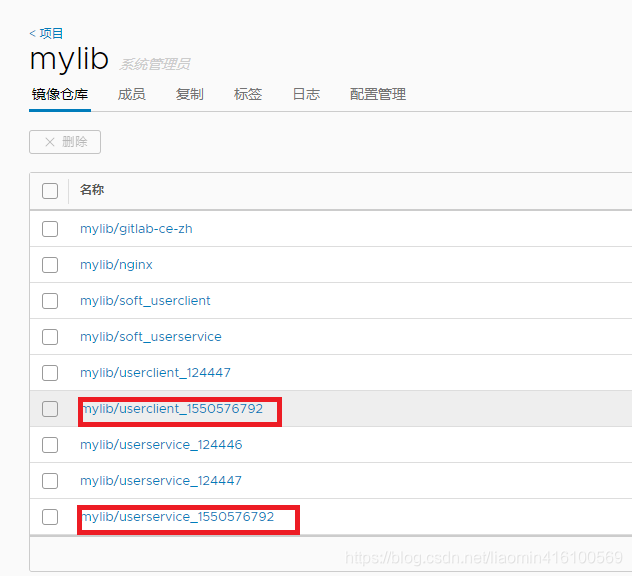632x576 pixels.
Task: Click the 系统管理员 role label
Action: click(x=155, y=64)
